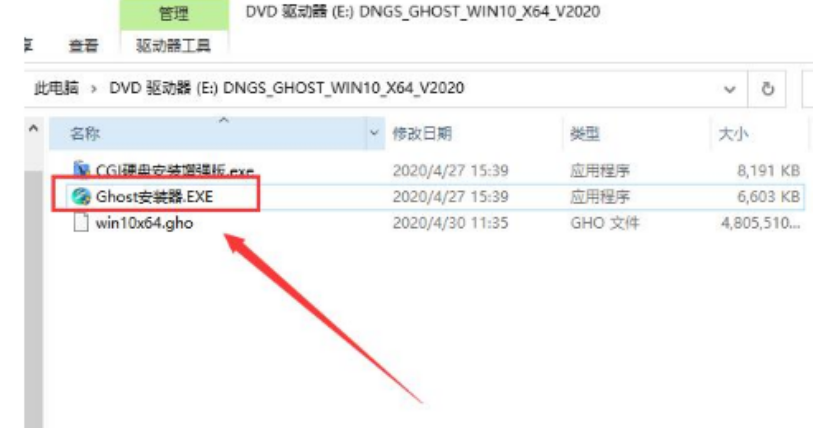Open the address bar history dropdown
This screenshot has height=443, width=813.
730,90
